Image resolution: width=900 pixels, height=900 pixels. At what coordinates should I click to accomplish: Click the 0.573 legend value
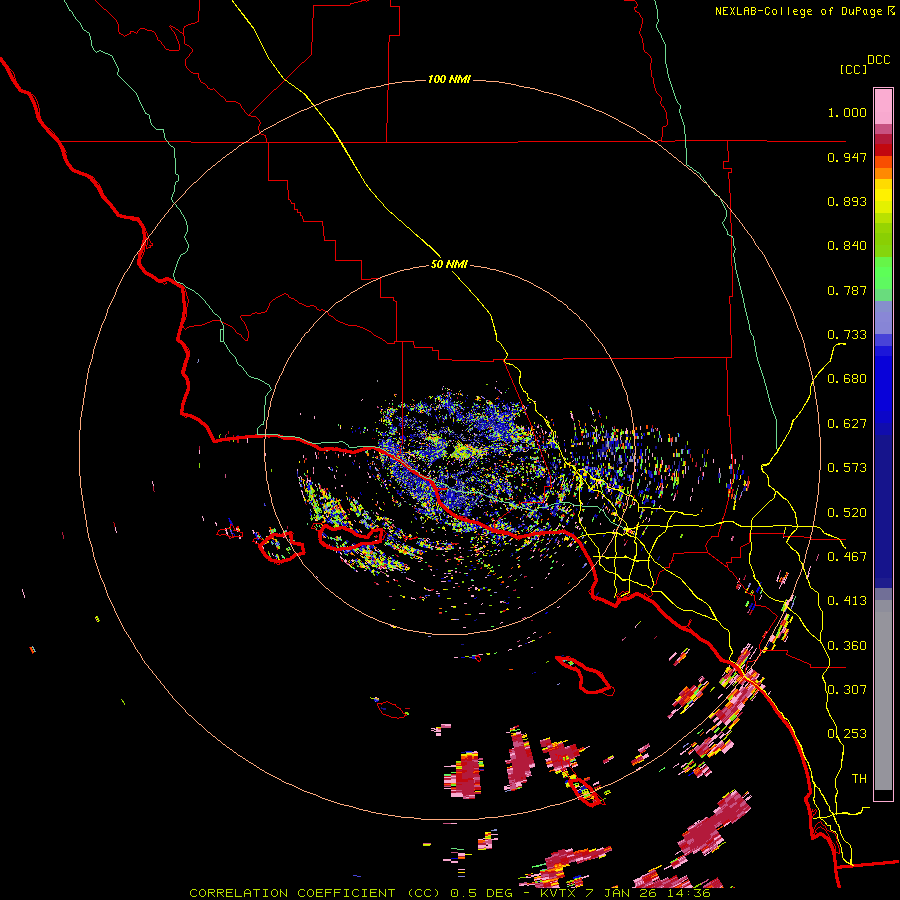tap(847, 468)
